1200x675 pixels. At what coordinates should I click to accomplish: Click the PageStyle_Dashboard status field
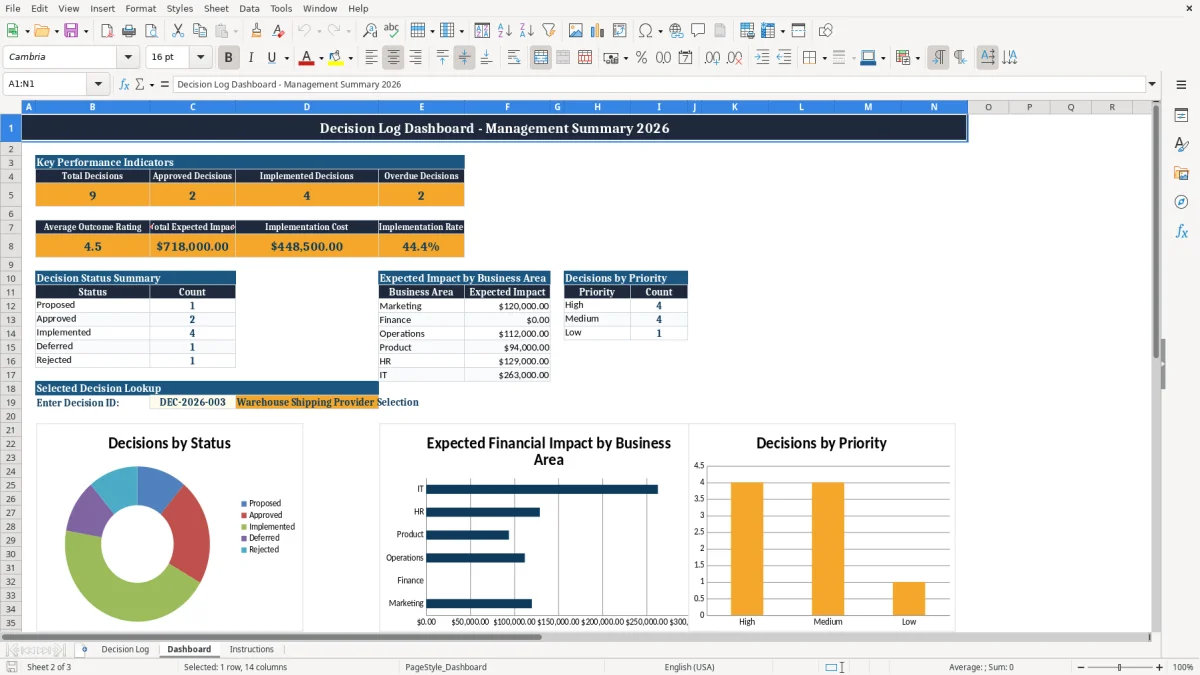446,667
